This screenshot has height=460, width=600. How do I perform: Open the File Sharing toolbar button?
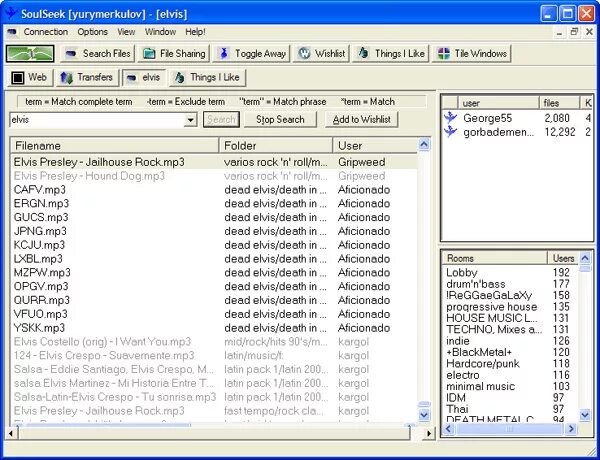point(174,54)
